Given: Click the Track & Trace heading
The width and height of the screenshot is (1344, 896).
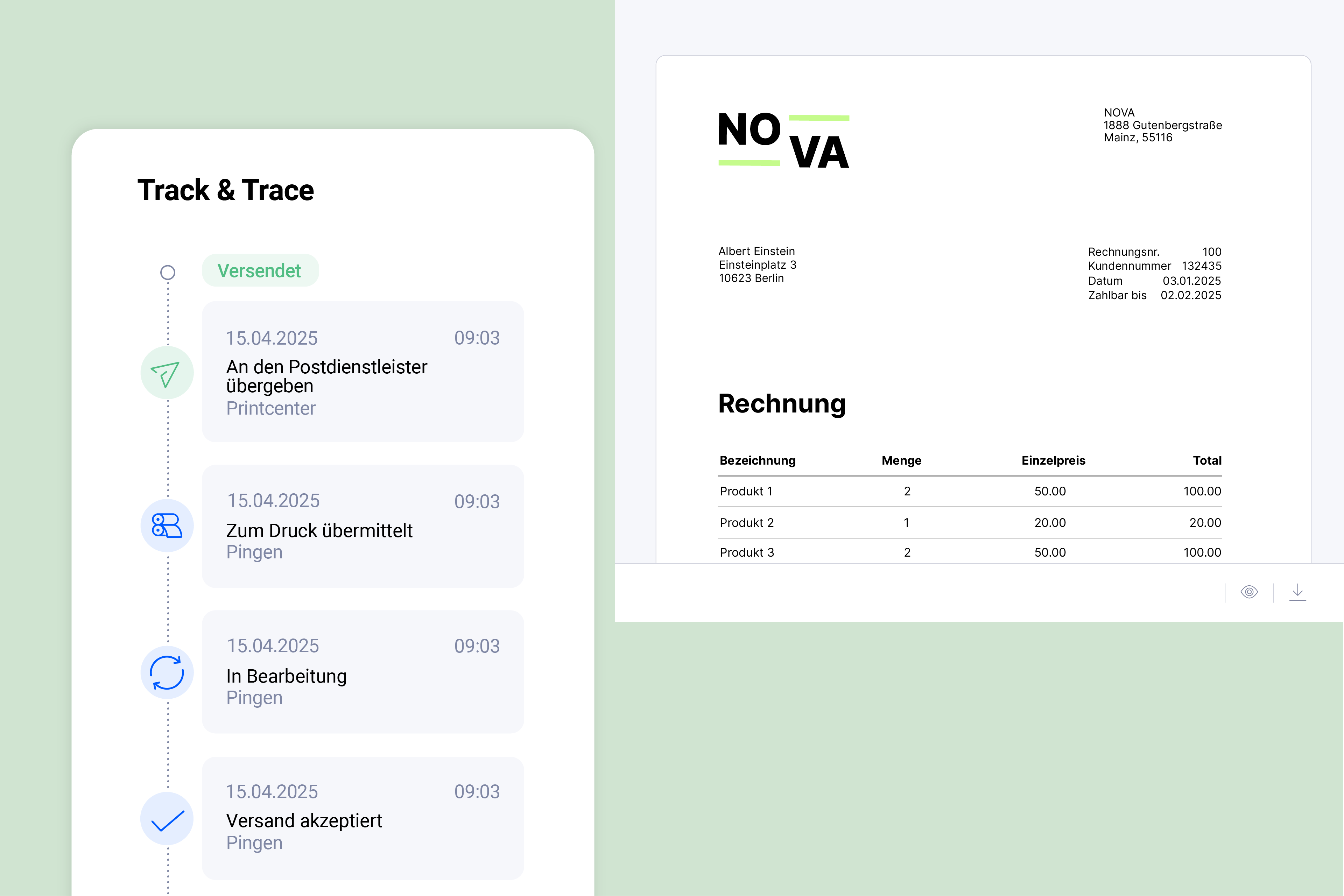Looking at the screenshot, I should tap(226, 190).
